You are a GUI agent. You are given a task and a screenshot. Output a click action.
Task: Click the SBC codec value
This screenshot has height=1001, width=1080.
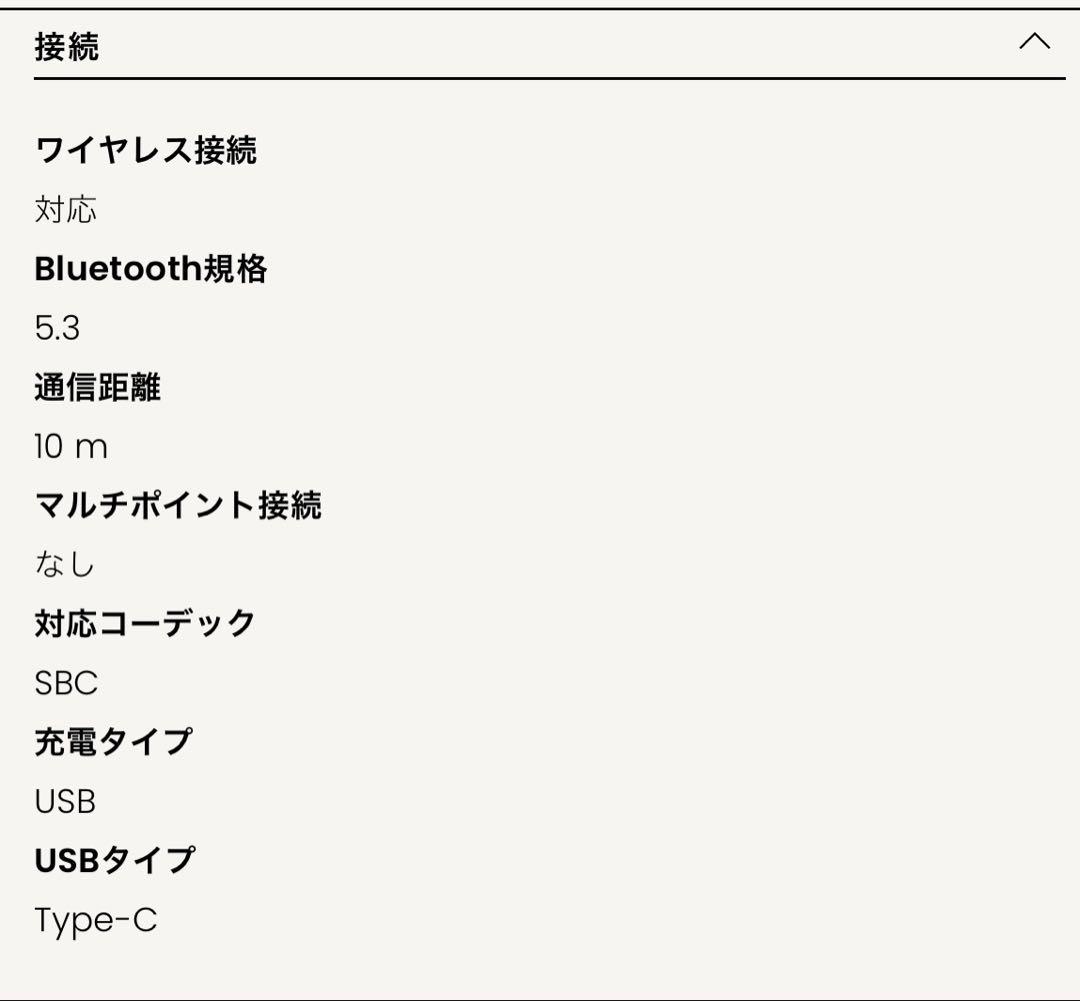(x=65, y=682)
